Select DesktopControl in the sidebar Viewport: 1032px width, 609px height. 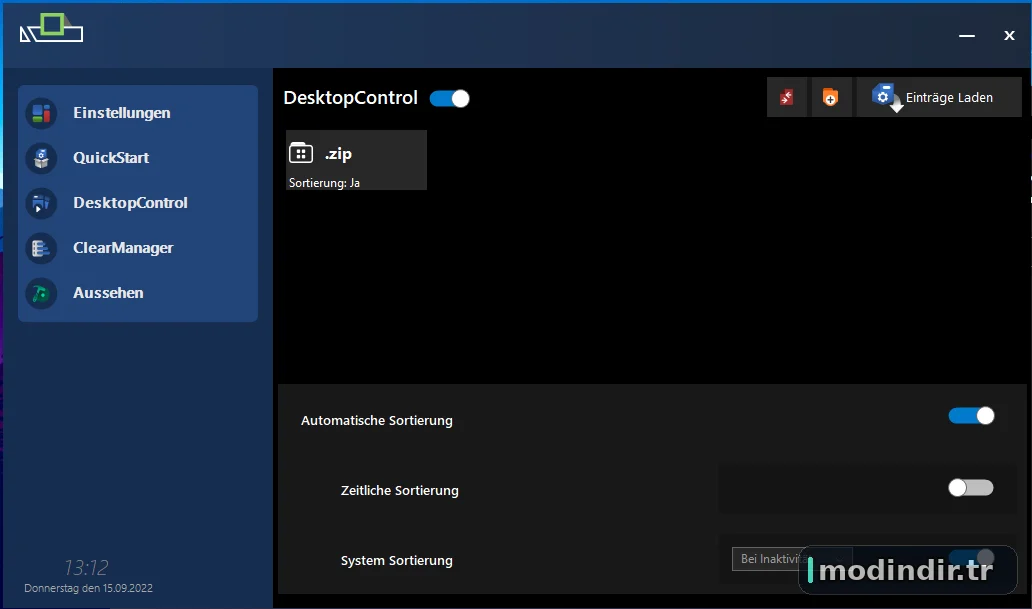(x=130, y=203)
